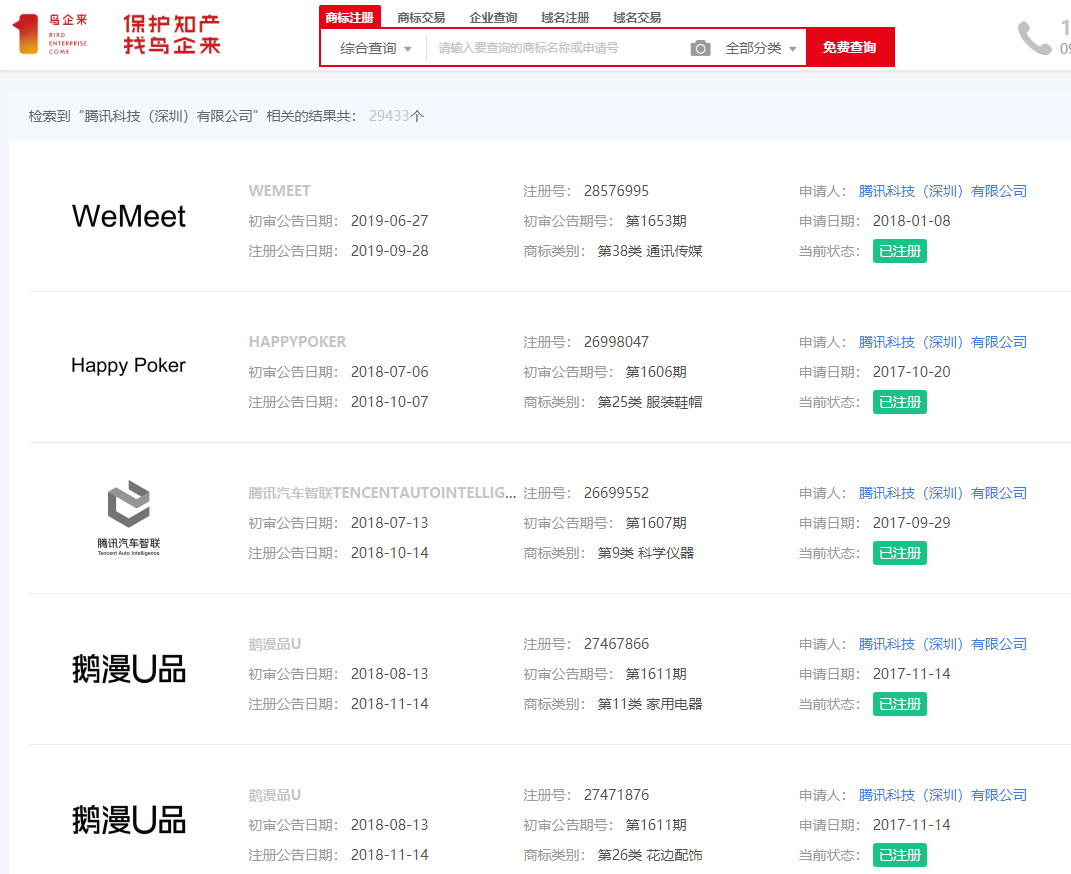Click 已注册 badge in 第11类 家用电器 row
1071x874 pixels.
(x=900, y=704)
